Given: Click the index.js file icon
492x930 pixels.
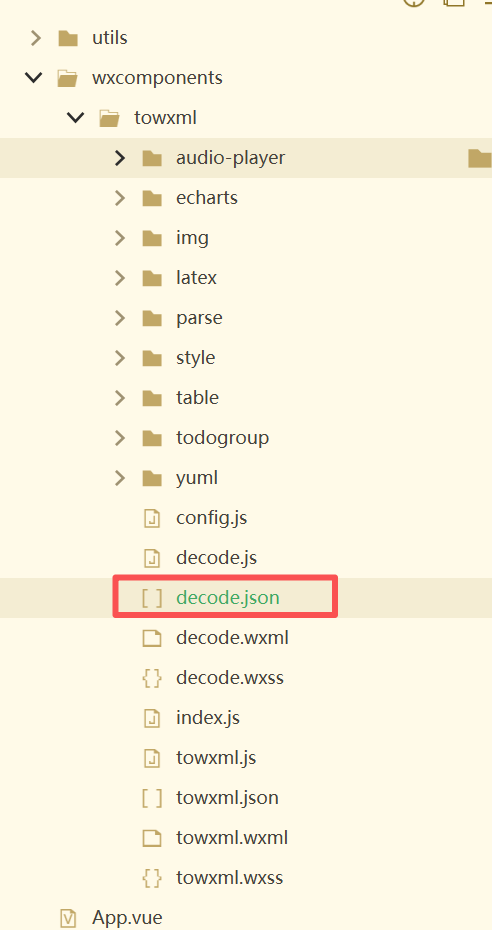Looking at the screenshot, I should tap(152, 718).
